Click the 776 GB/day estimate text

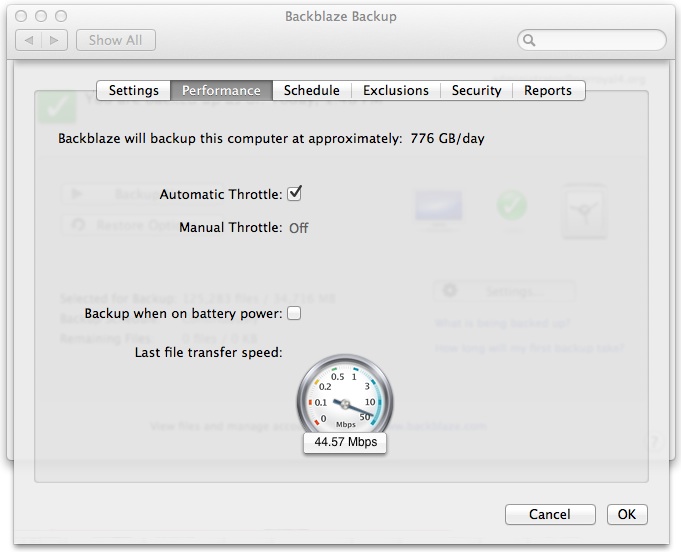(447, 139)
